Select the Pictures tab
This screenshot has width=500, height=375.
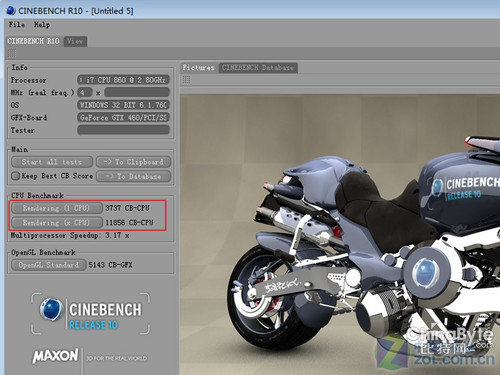pos(199,68)
